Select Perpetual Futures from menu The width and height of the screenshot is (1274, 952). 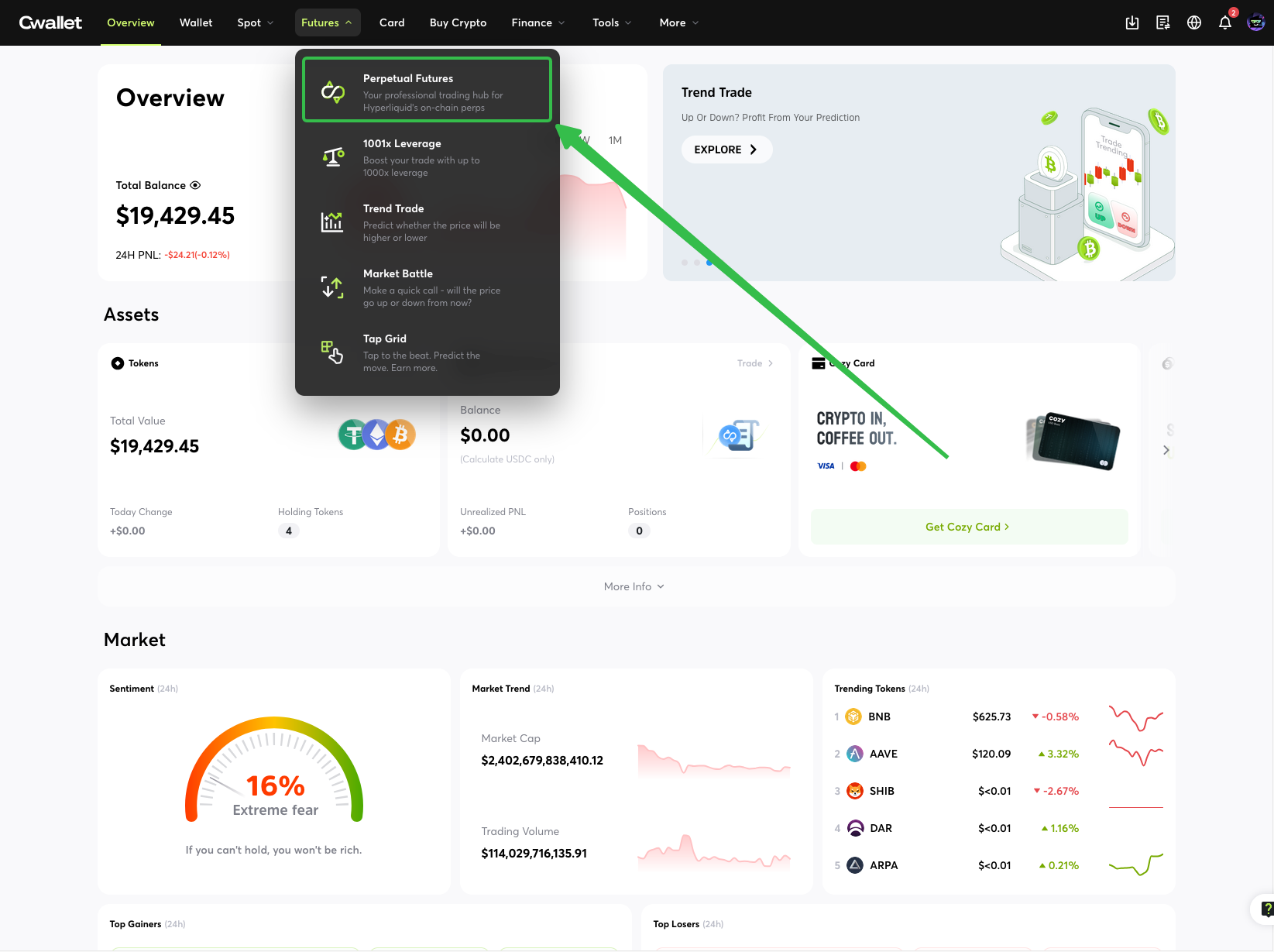click(x=427, y=90)
